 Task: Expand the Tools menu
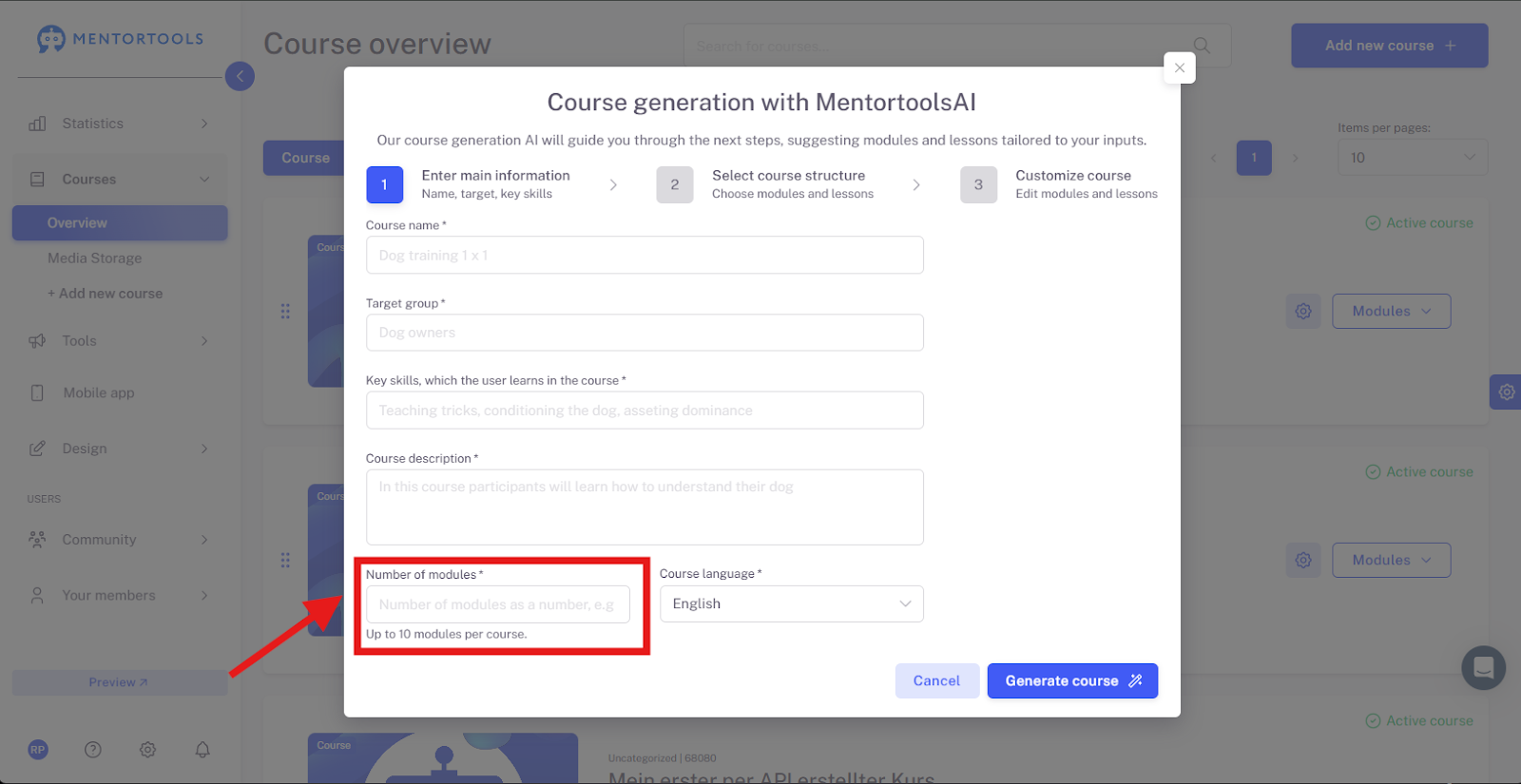tap(204, 341)
